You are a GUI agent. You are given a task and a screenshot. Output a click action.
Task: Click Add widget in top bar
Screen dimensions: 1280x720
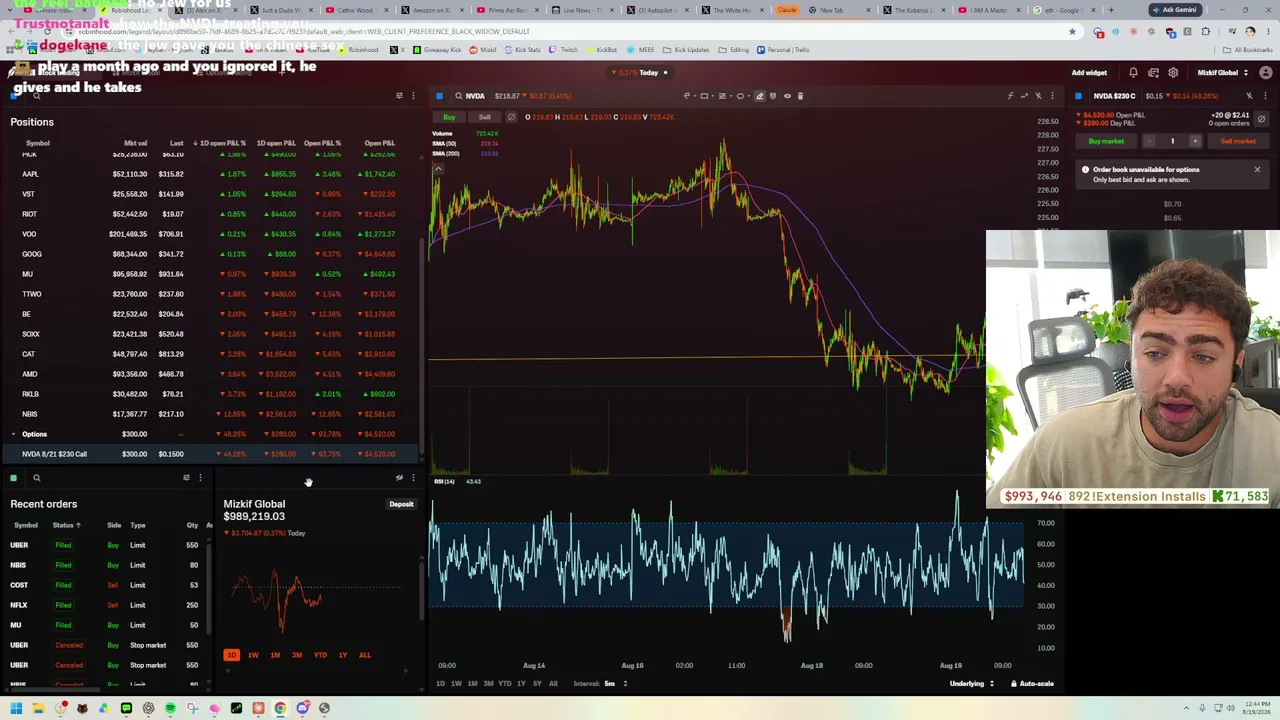[x=1089, y=73]
